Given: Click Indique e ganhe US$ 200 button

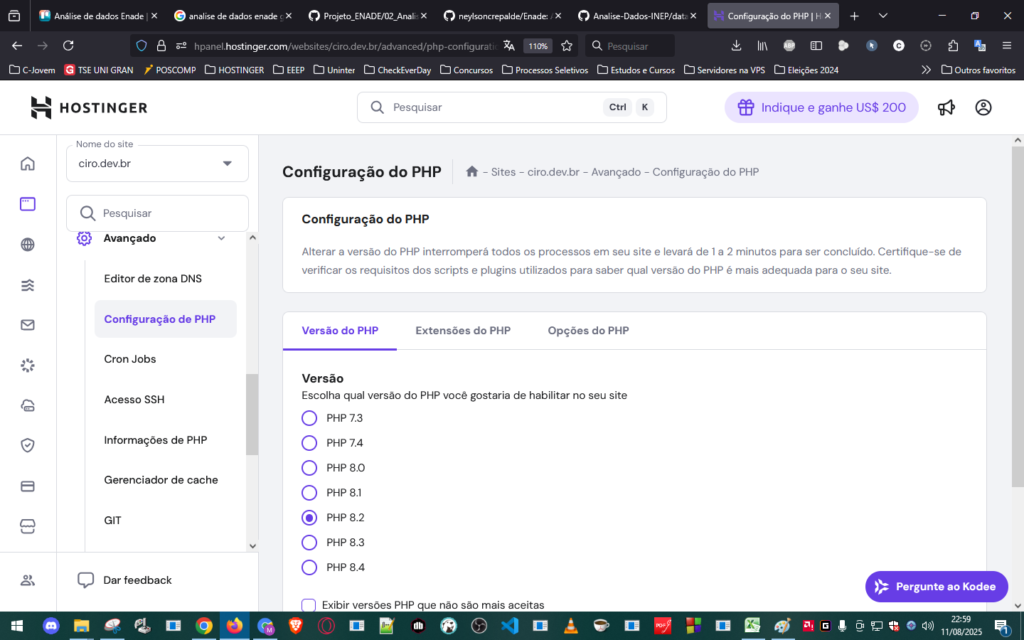Looking at the screenshot, I should 821,108.
